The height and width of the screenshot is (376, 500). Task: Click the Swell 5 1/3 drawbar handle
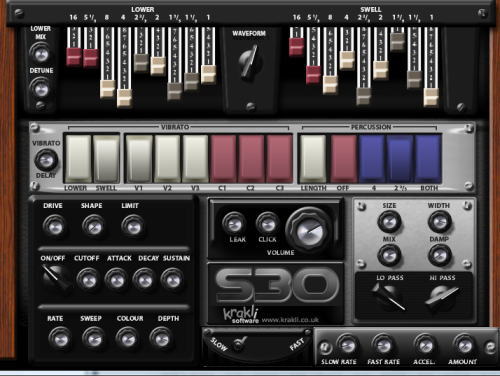[313, 74]
